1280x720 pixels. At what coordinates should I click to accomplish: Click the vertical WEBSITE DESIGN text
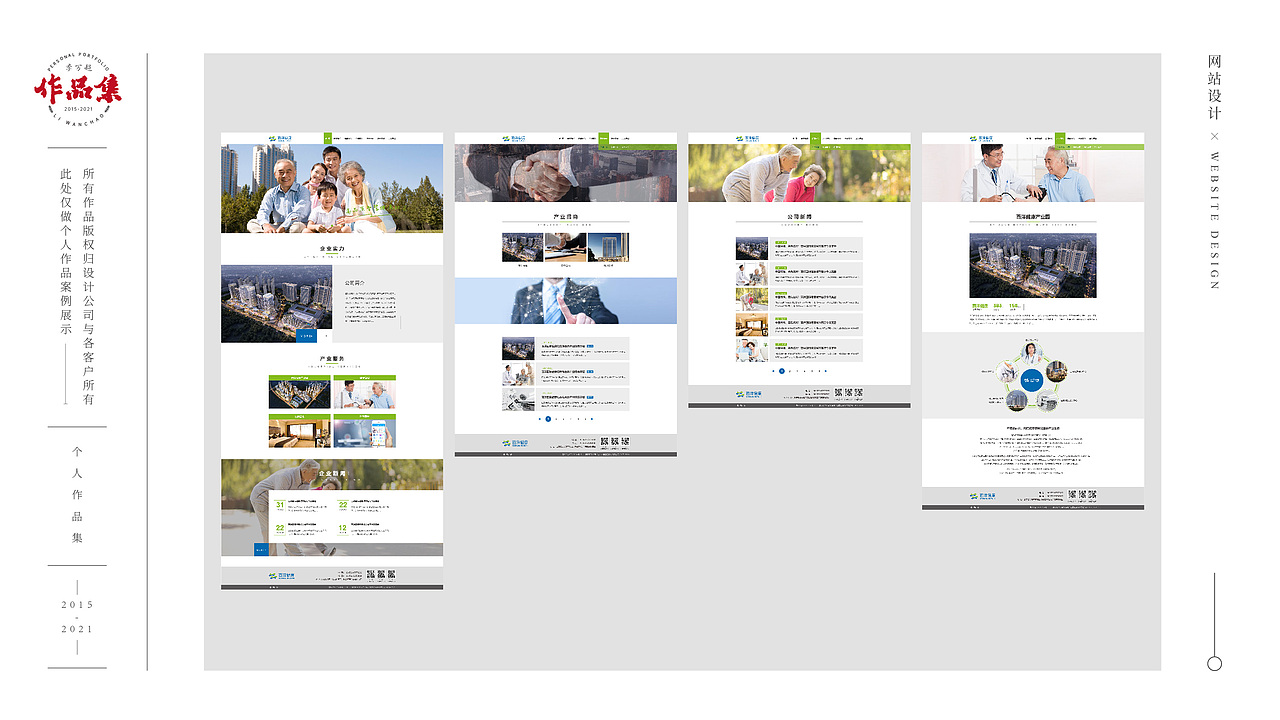1215,220
